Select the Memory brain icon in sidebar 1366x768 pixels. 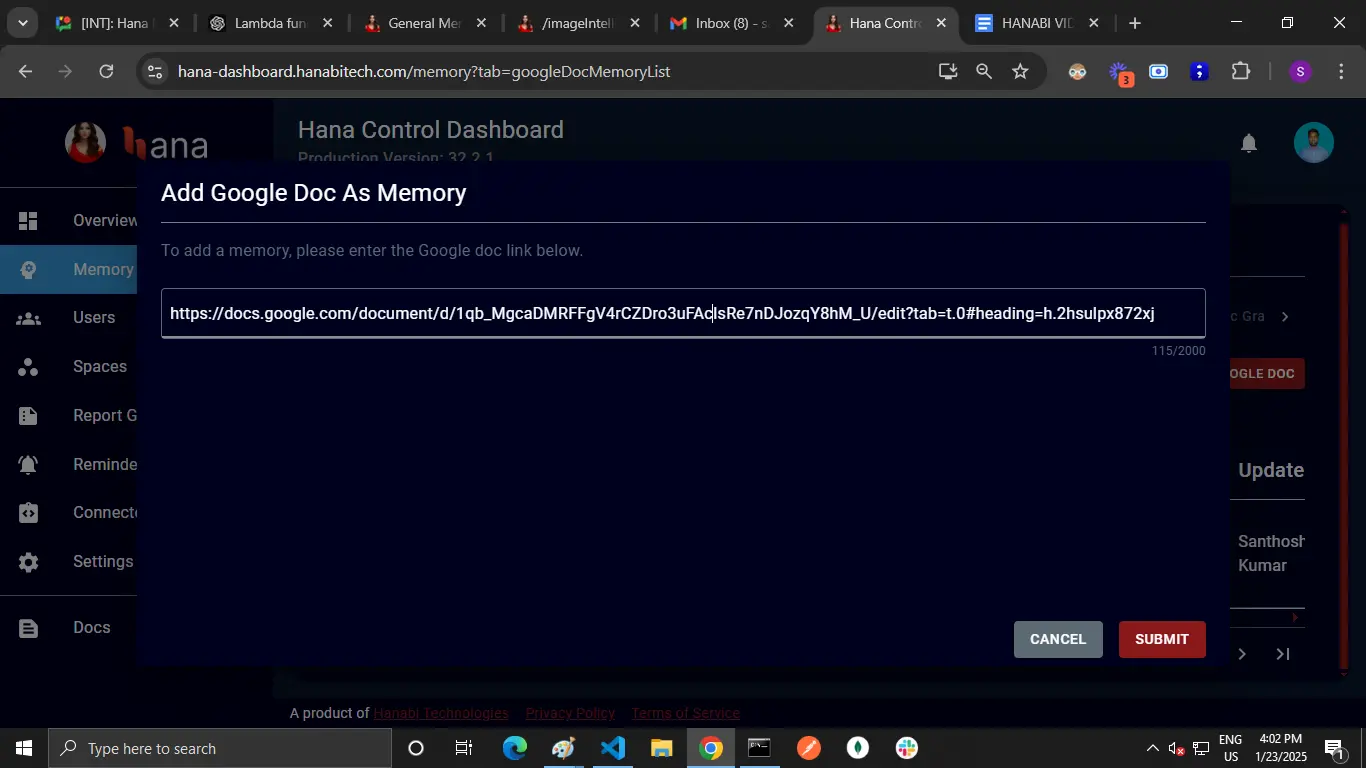pyautogui.click(x=28, y=270)
